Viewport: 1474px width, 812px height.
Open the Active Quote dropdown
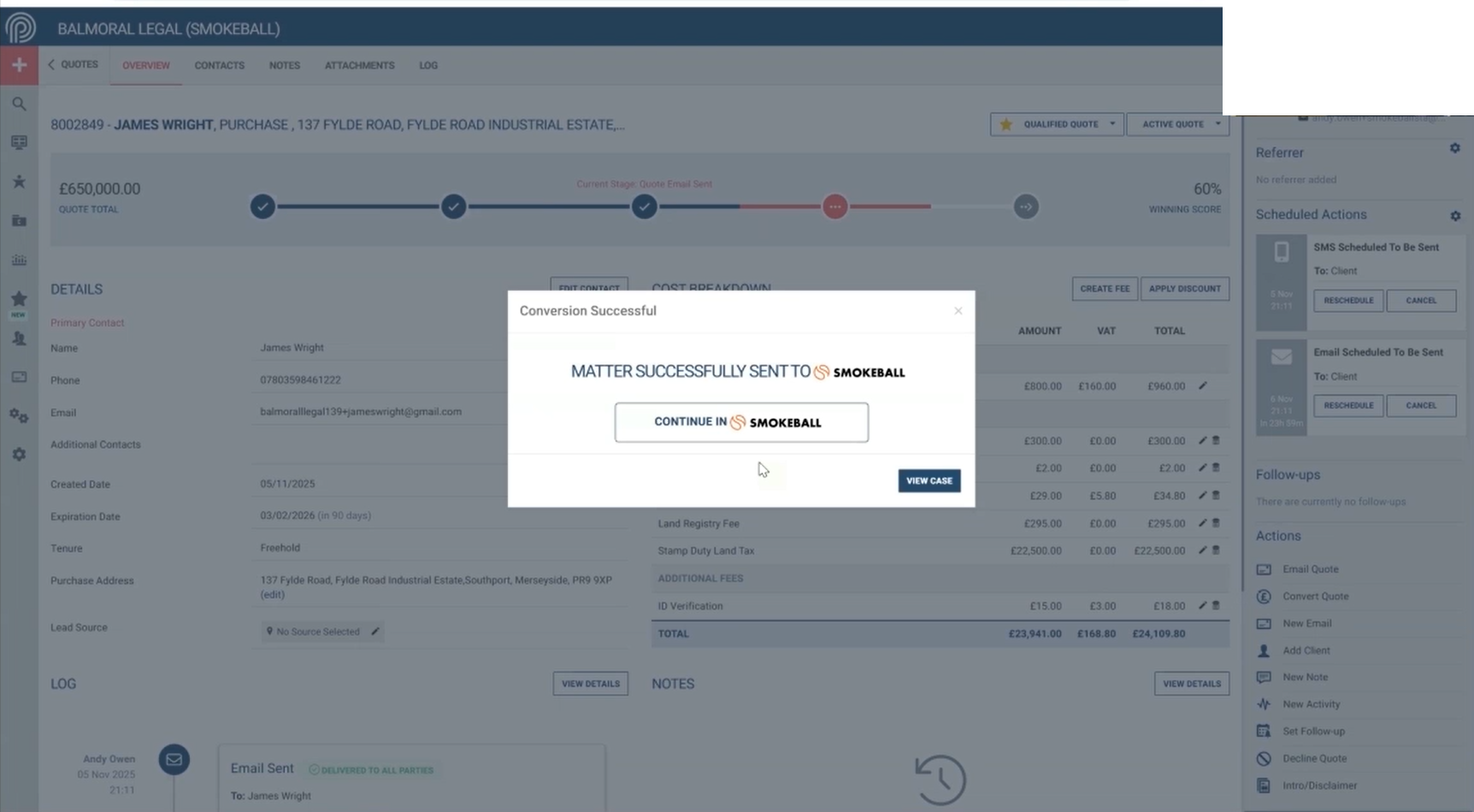click(x=1218, y=124)
